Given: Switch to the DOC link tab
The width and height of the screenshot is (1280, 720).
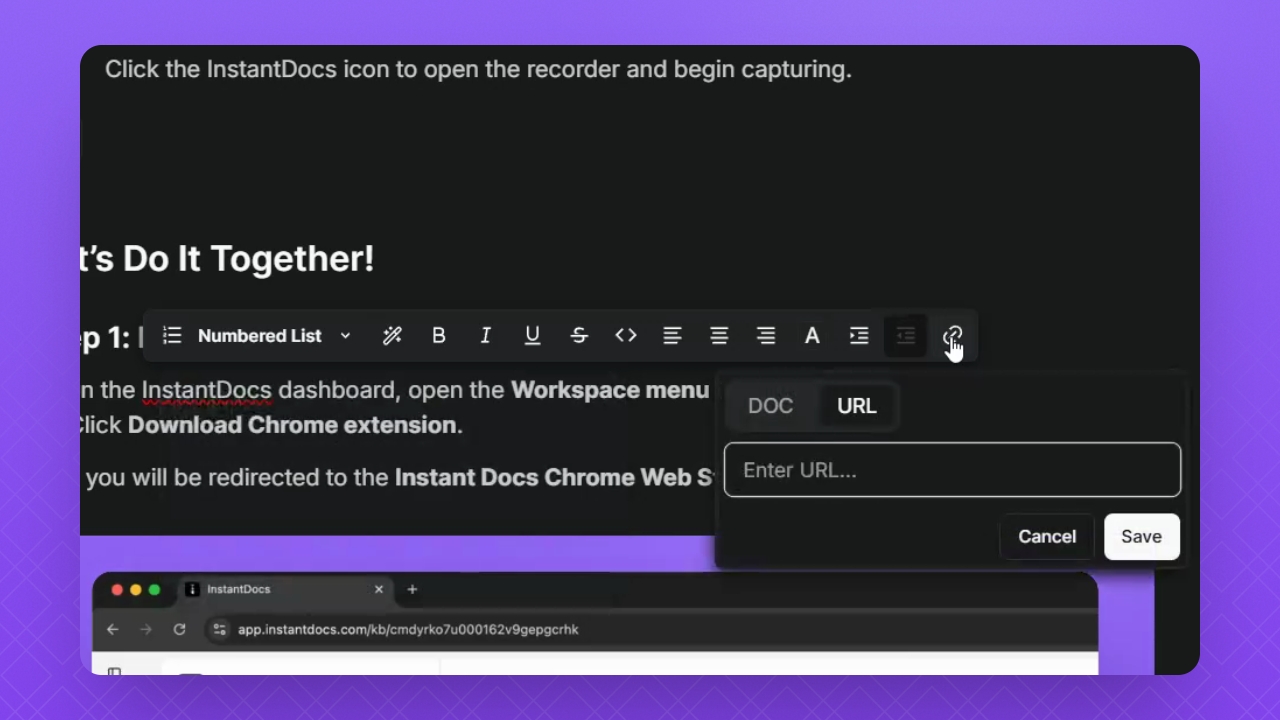Looking at the screenshot, I should click(x=770, y=406).
